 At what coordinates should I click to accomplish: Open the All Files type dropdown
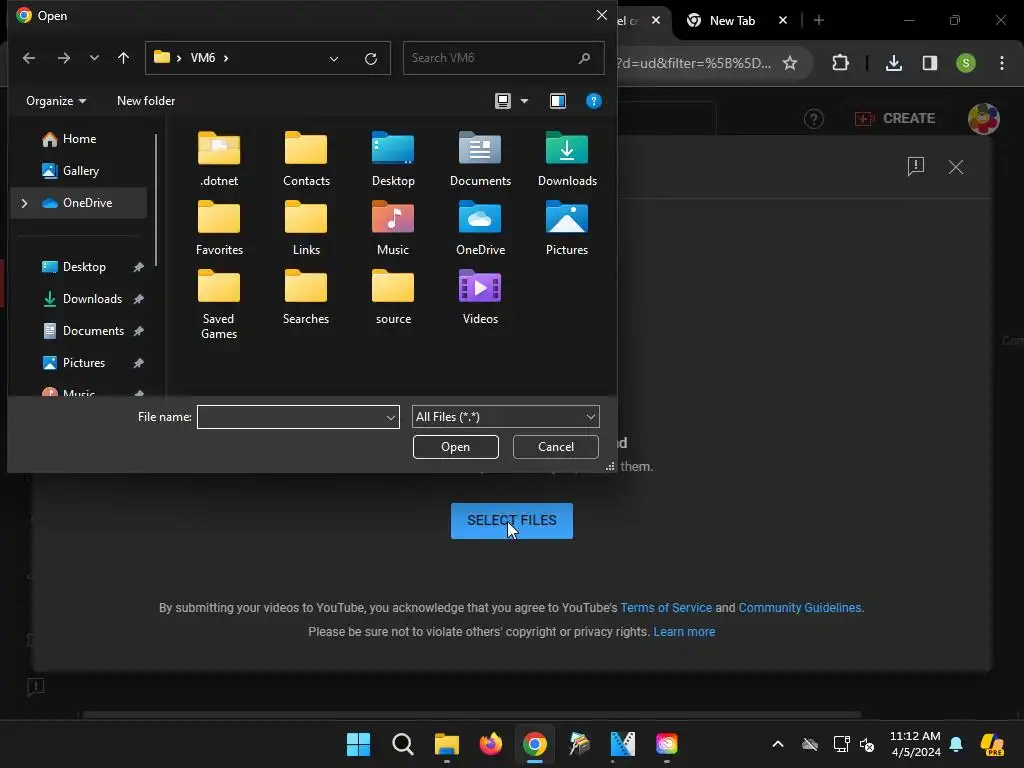pyautogui.click(x=505, y=417)
